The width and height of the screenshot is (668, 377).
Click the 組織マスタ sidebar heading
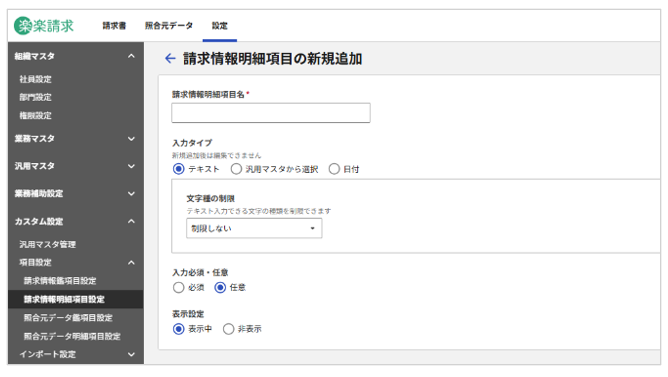point(35,56)
